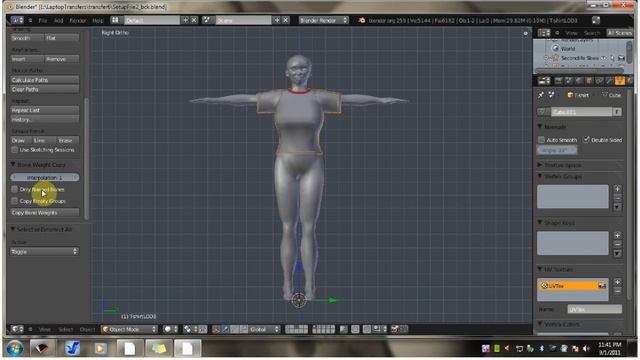Open the Help menu
This screenshot has width=640, height=360.
(x=98, y=20)
